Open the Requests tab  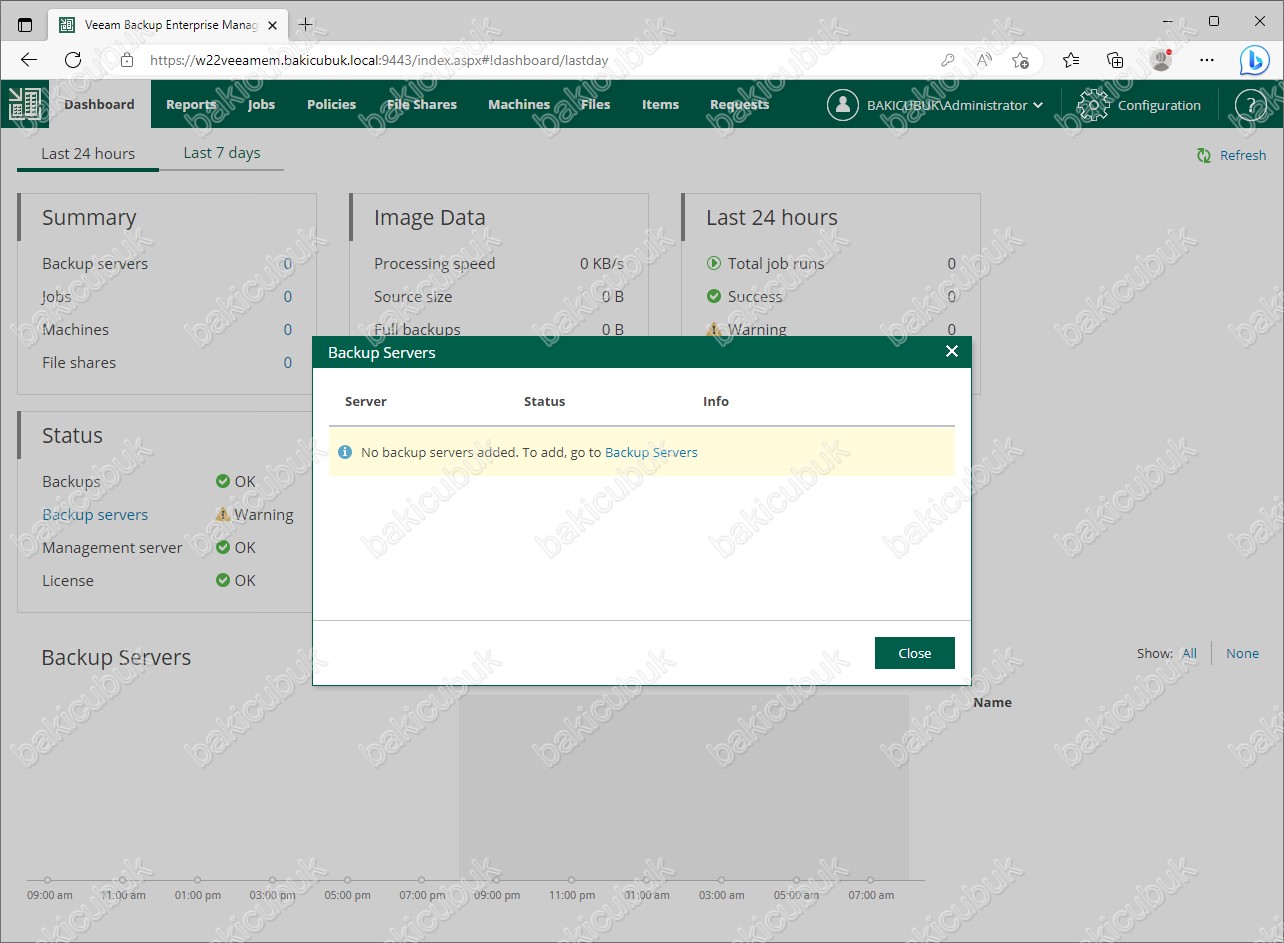coord(739,104)
